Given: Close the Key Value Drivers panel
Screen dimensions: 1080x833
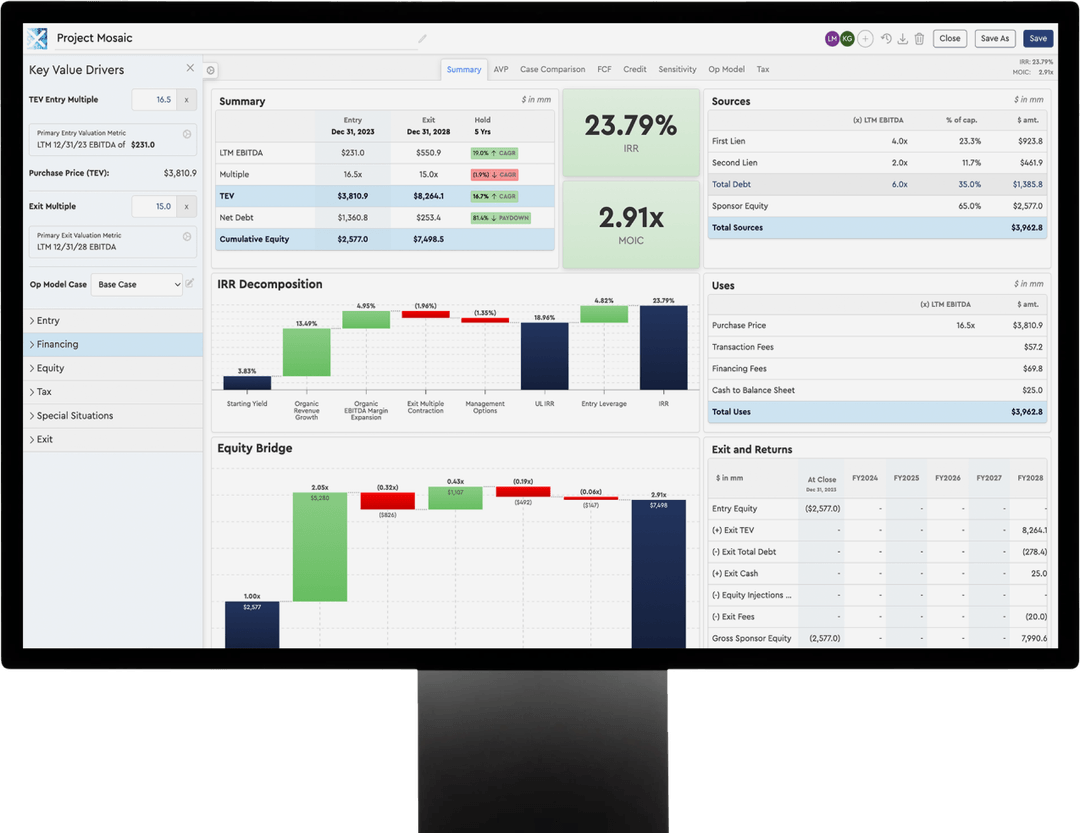Looking at the screenshot, I should pyautogui.click(x=190, y=68).
